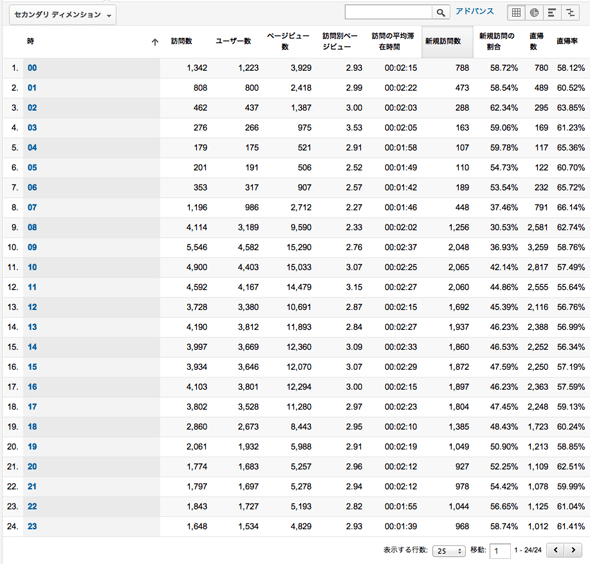590x564 pixels.
Task: Open hour 00 row link
Action: pos(32,68)
